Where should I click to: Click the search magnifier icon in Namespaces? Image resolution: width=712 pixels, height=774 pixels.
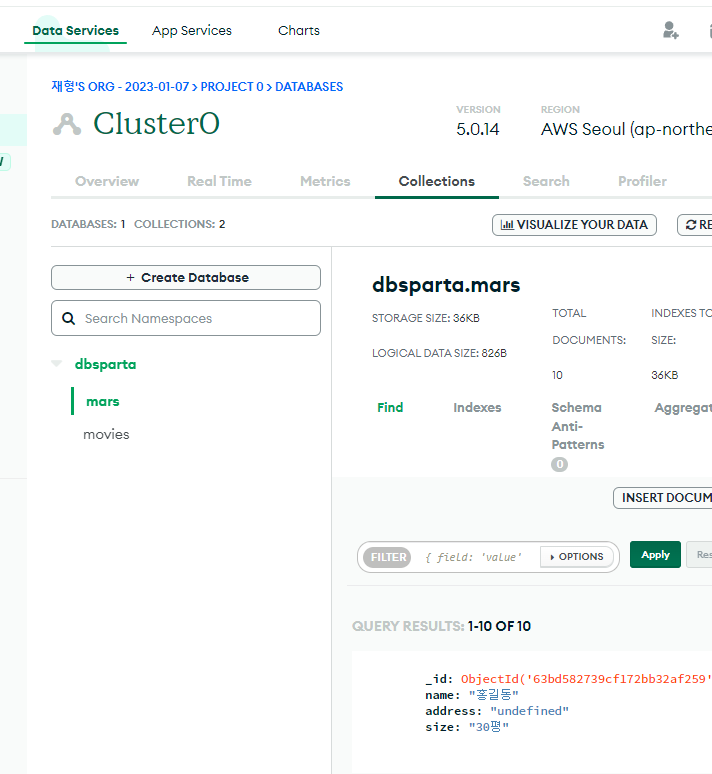pos(69,318)
